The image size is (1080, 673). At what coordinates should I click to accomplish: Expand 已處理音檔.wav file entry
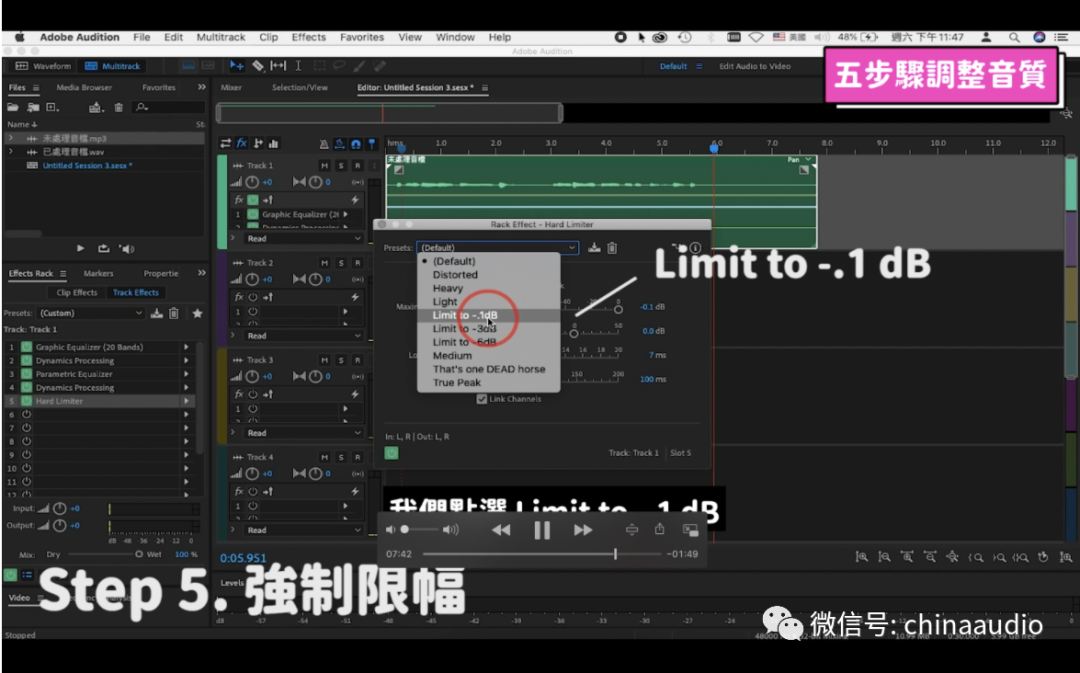(10, 152)
